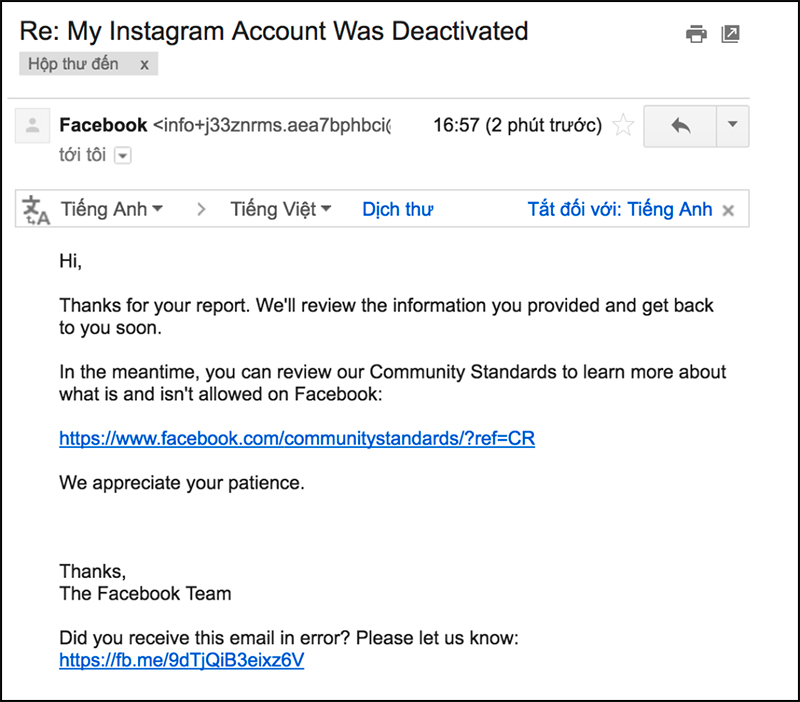Click Dịch thư to translate the message
The image size is (800, 702).
(397, 208)
